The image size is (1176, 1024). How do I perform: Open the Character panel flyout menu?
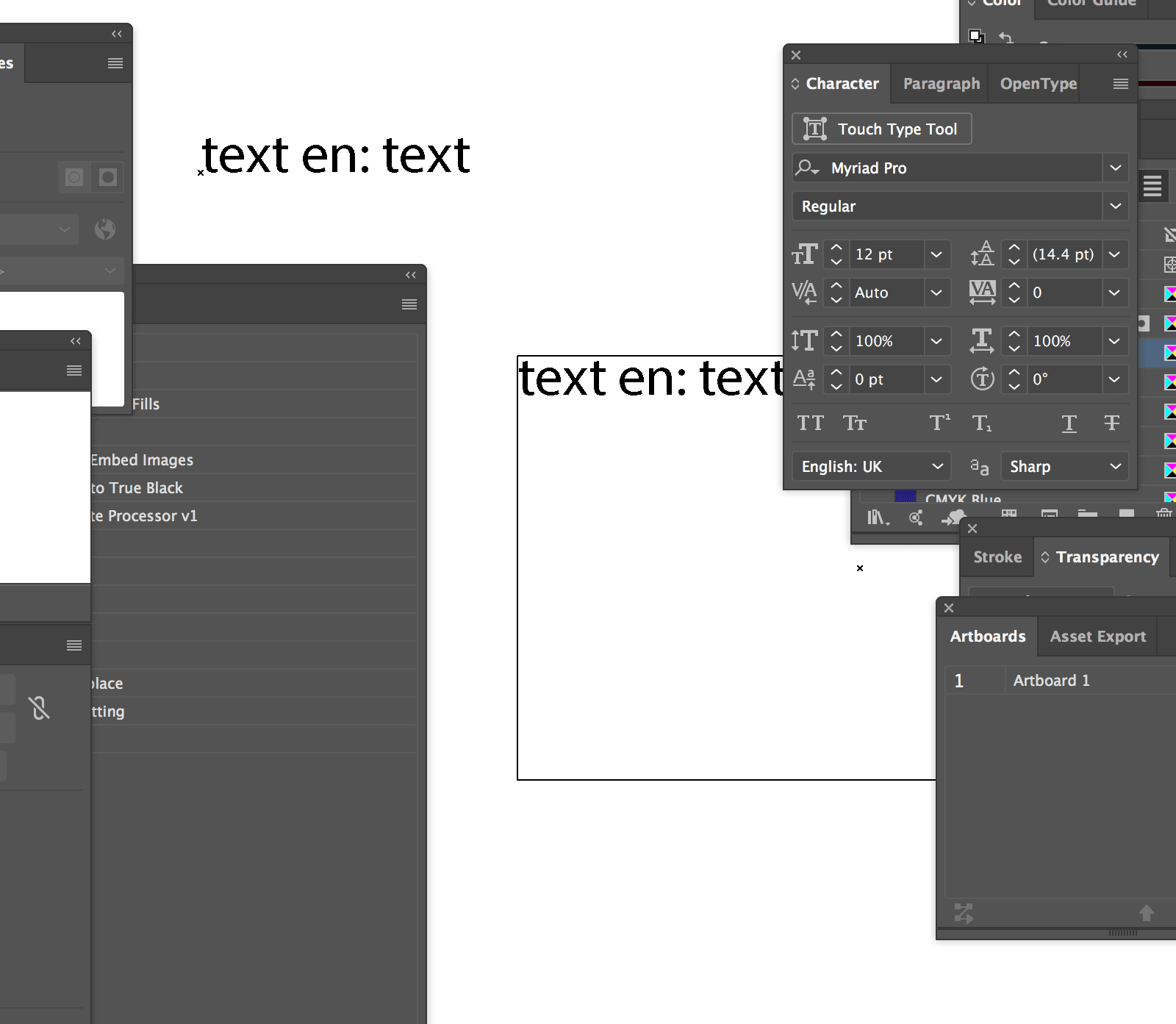pyautogui.click(x=1121, y=84)
